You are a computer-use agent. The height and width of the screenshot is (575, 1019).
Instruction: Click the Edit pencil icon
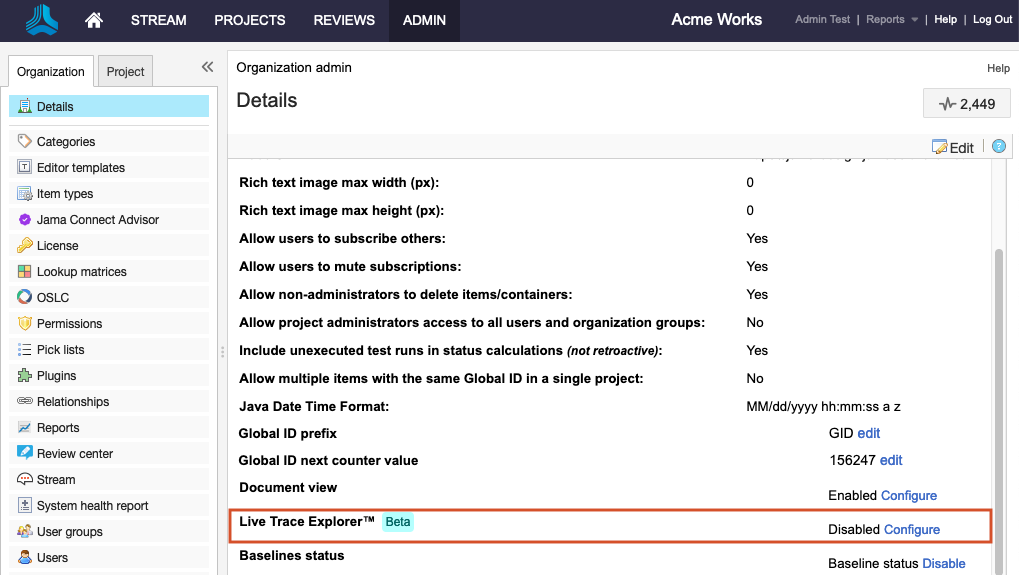click(x=939, y=147)
